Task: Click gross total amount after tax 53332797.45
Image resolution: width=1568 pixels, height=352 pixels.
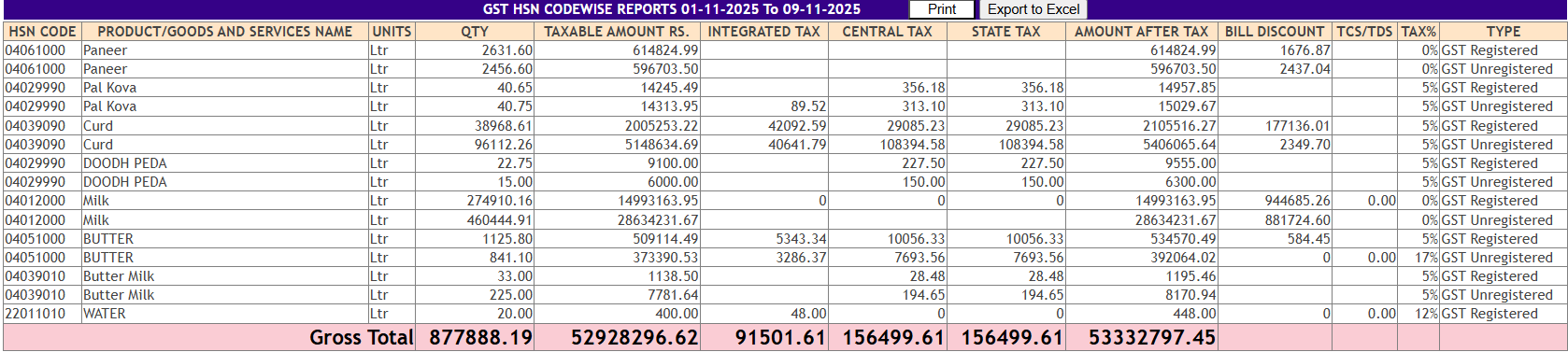Action: tap(1152, 337)
